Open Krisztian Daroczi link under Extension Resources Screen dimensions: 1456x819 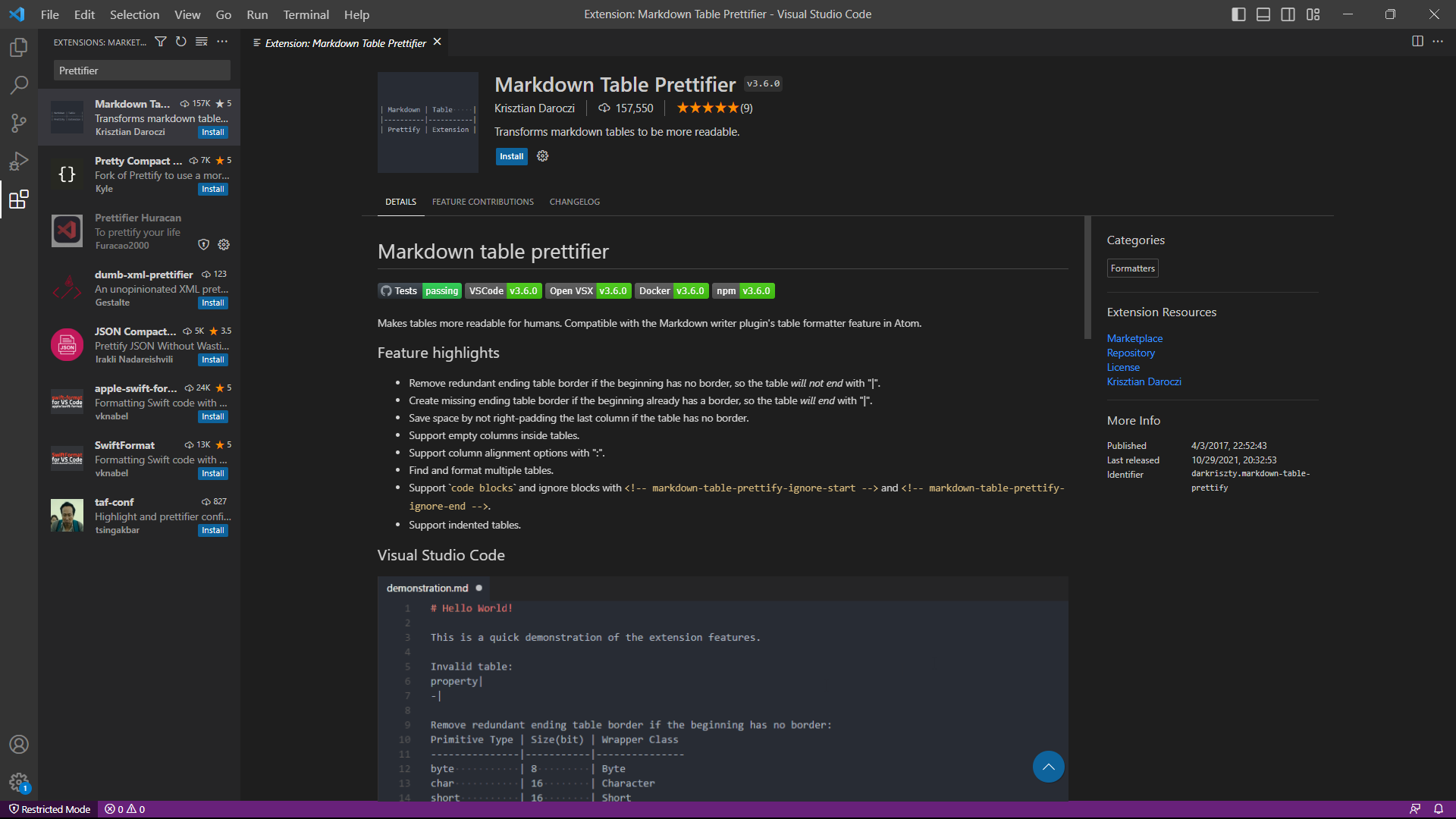coord(1144,381)
